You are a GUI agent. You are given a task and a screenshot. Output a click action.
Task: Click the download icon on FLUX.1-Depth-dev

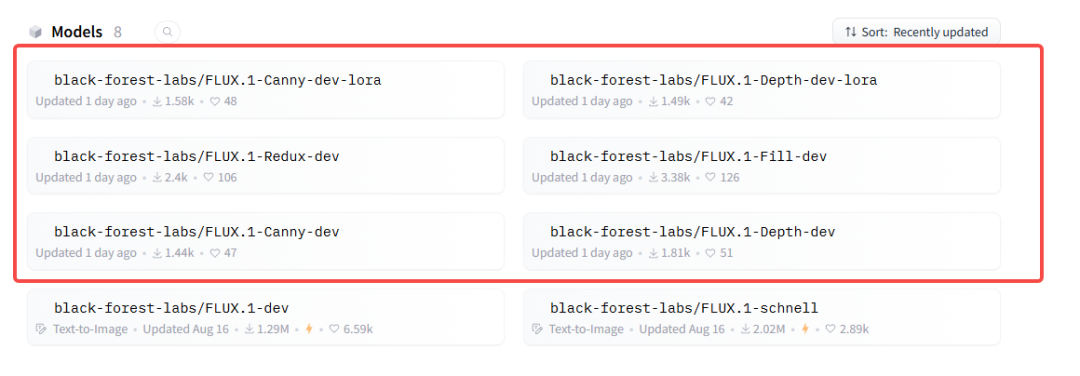point(653,253)
